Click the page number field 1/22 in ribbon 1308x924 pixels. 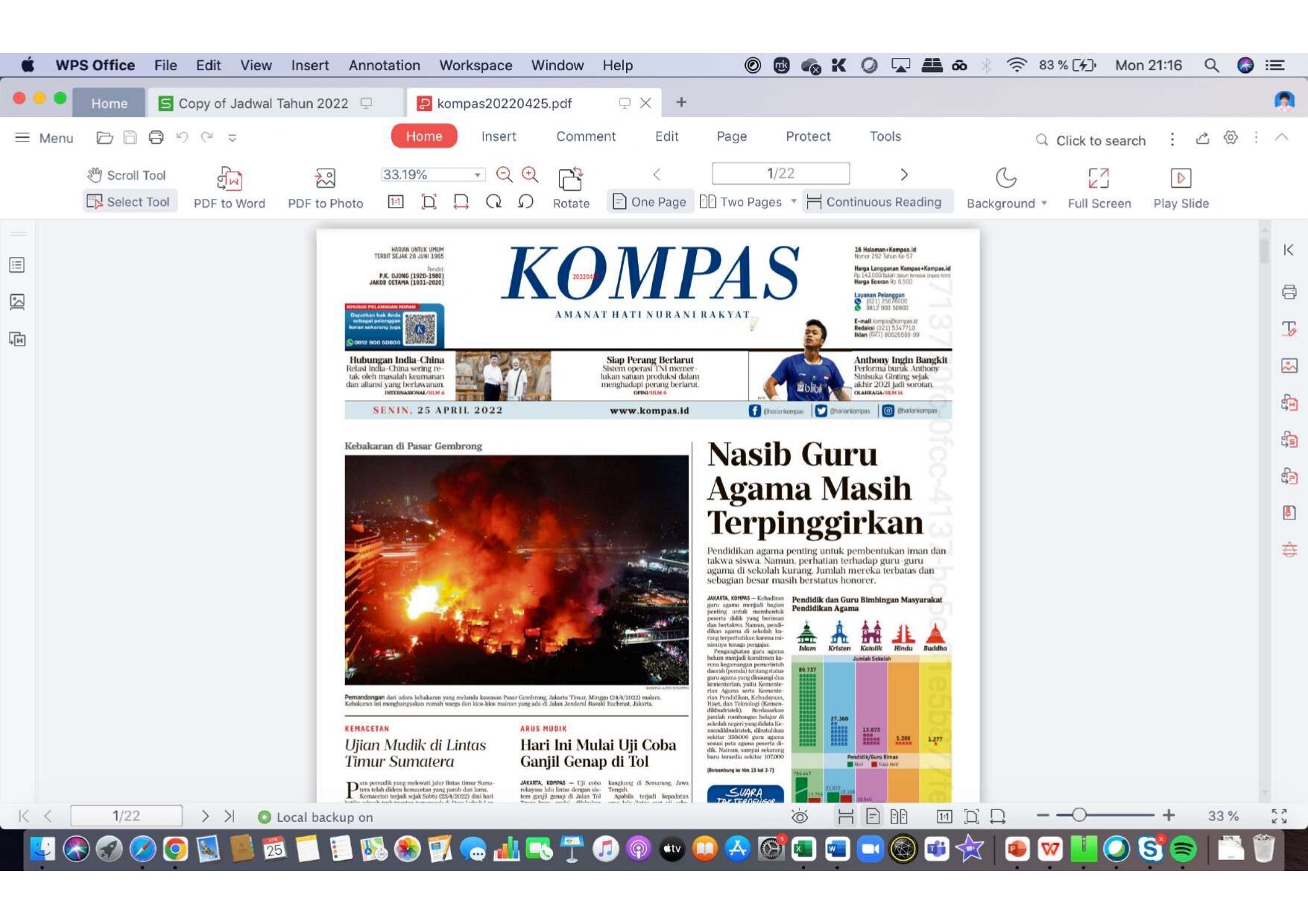click(780, 174)
